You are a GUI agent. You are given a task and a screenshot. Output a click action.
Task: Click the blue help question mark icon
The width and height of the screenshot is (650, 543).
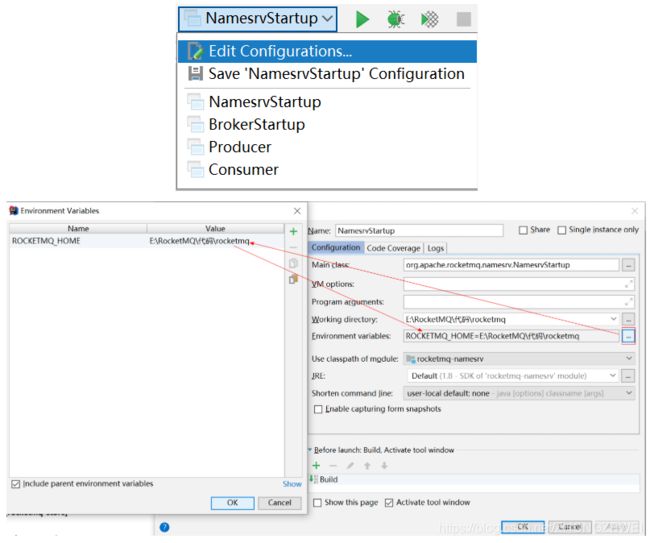[165, 527]
